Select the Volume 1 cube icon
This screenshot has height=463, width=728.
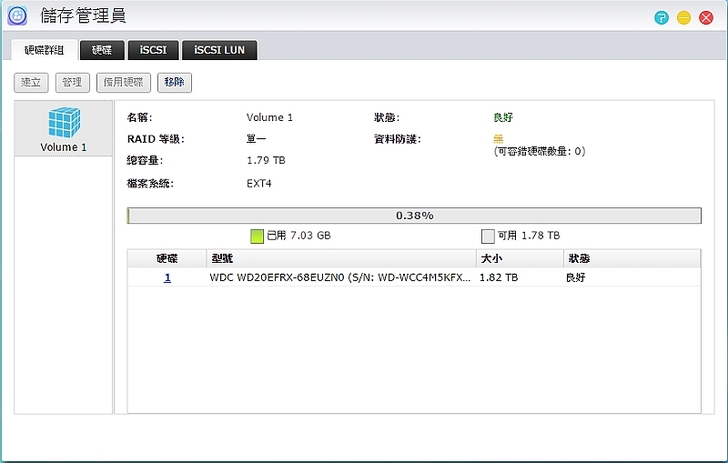point(63,122)
